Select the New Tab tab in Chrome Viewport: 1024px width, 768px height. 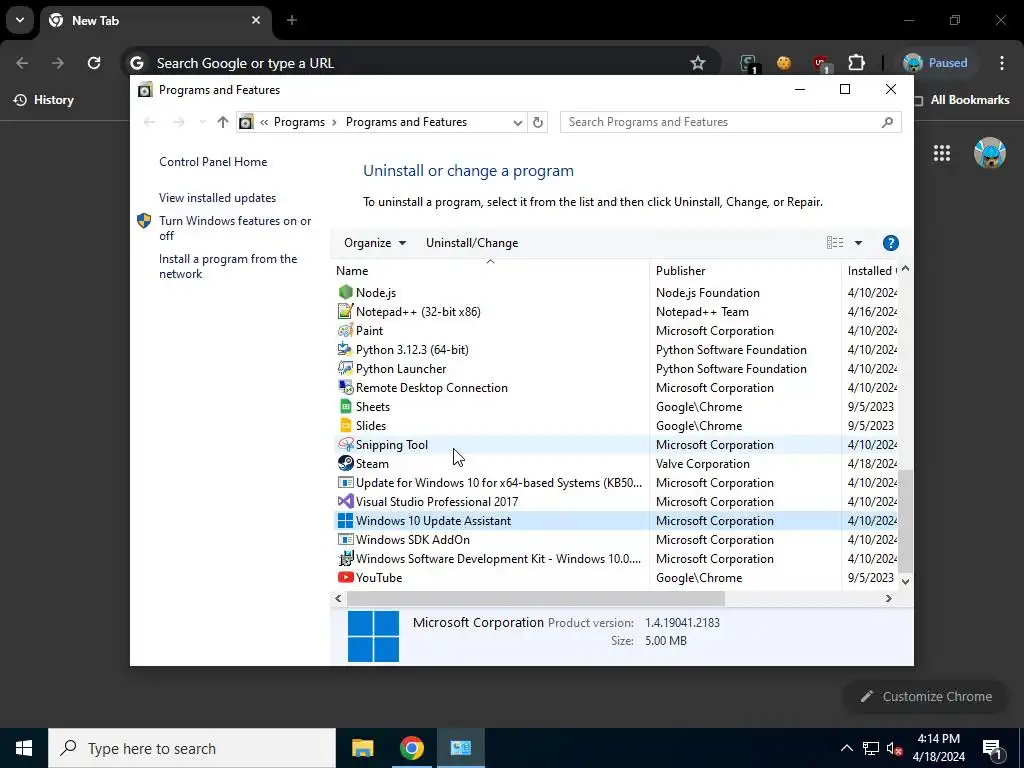pos(156,21)
